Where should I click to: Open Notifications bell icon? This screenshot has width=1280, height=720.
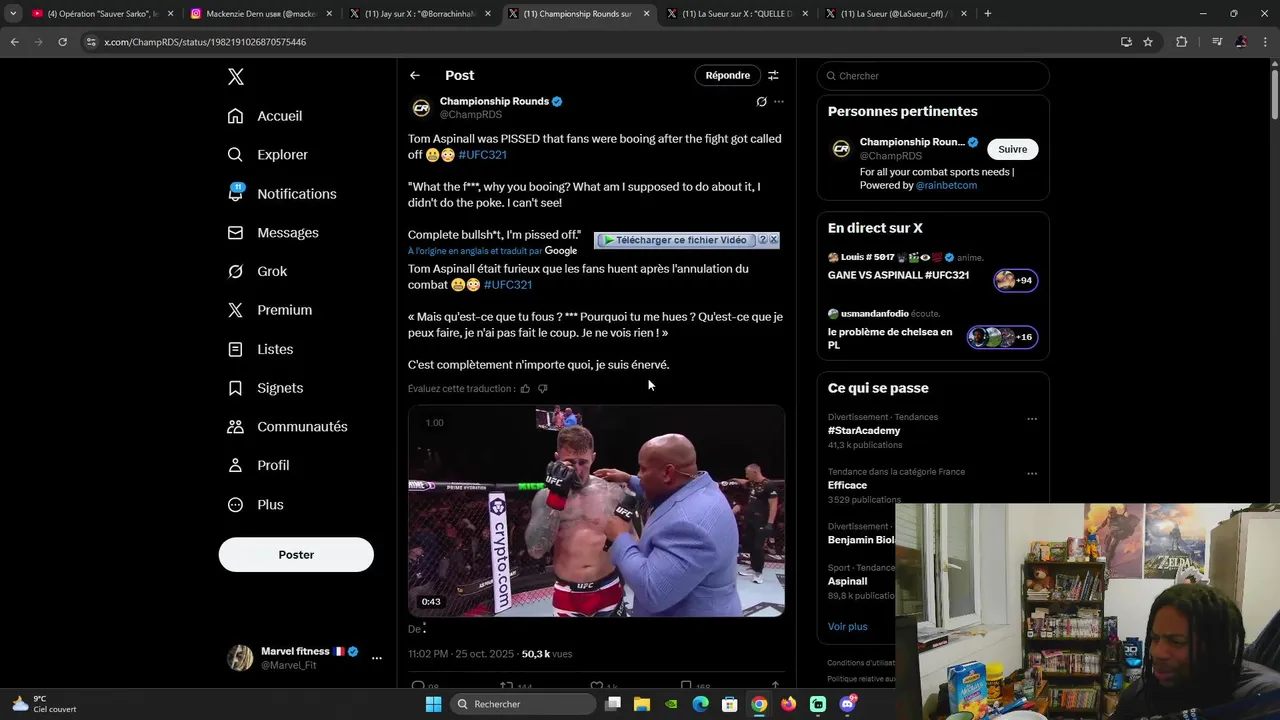235,194
